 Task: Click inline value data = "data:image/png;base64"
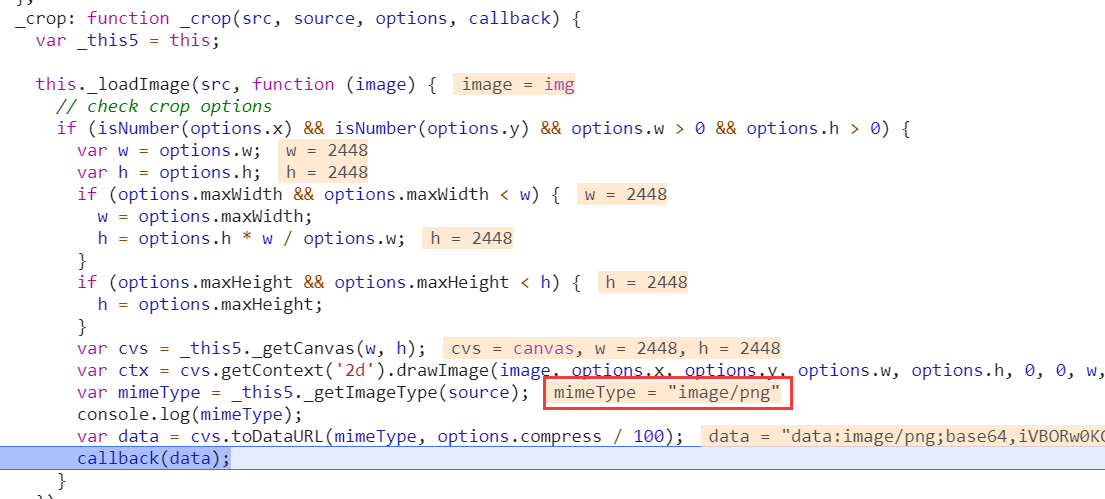903,437
